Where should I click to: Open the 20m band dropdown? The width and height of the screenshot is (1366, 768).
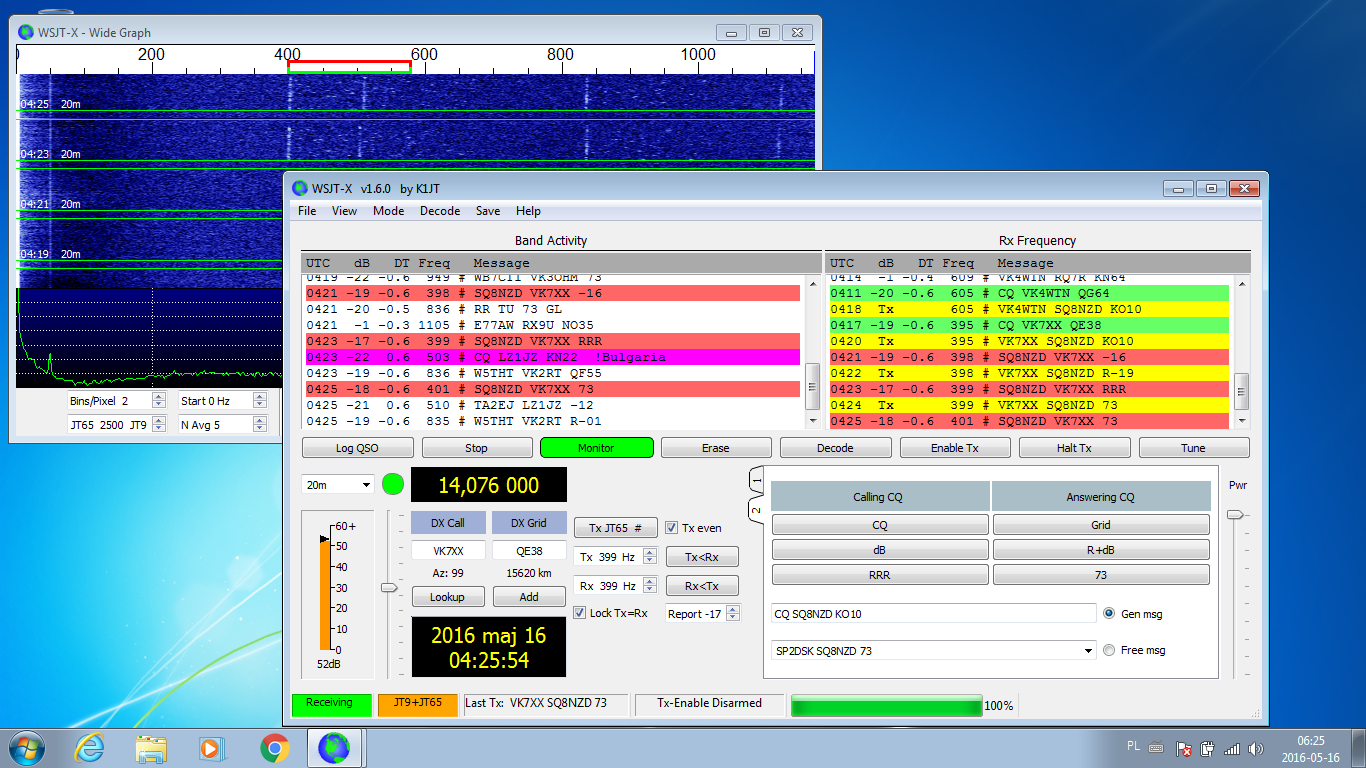(x=338, y=485)
